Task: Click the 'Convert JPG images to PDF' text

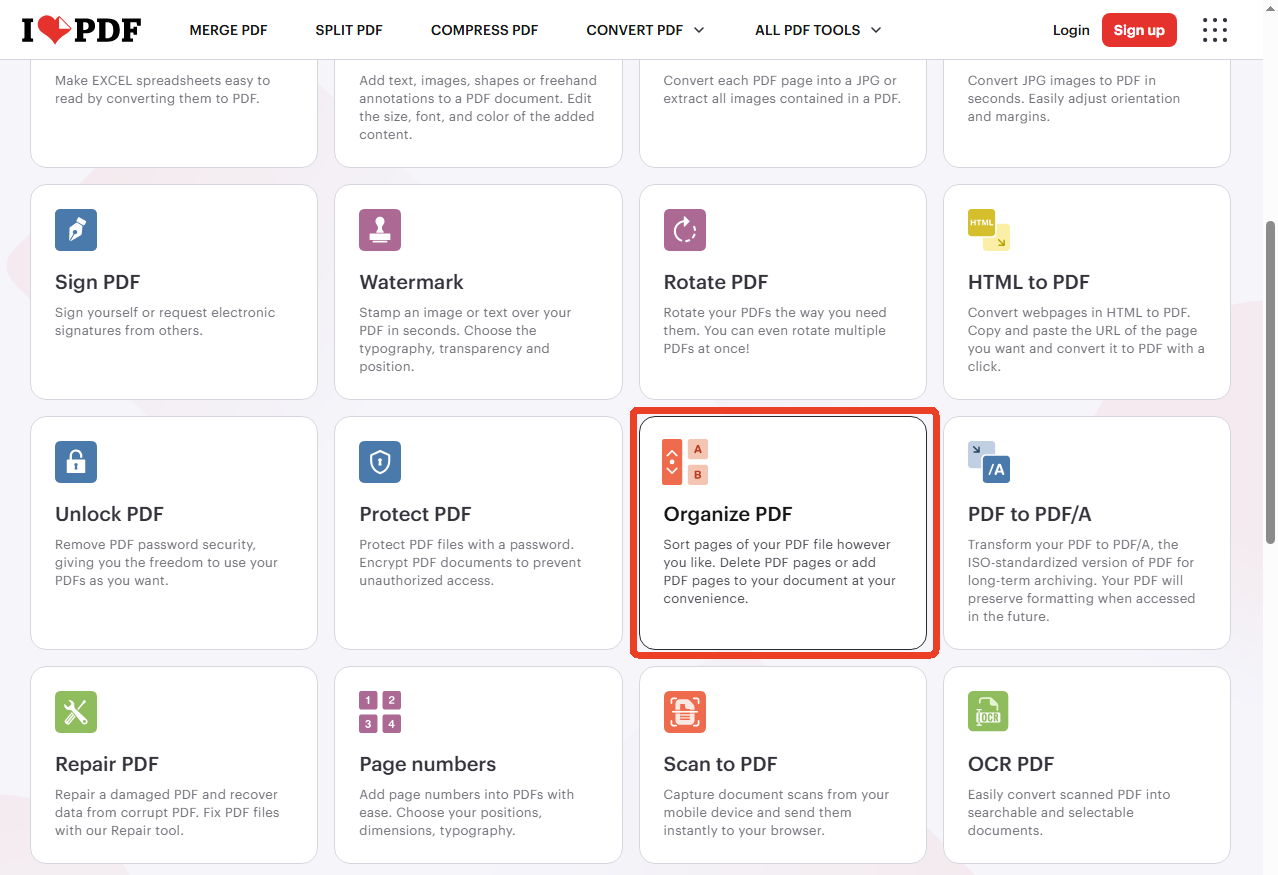Action: [x=1074, y=98]
